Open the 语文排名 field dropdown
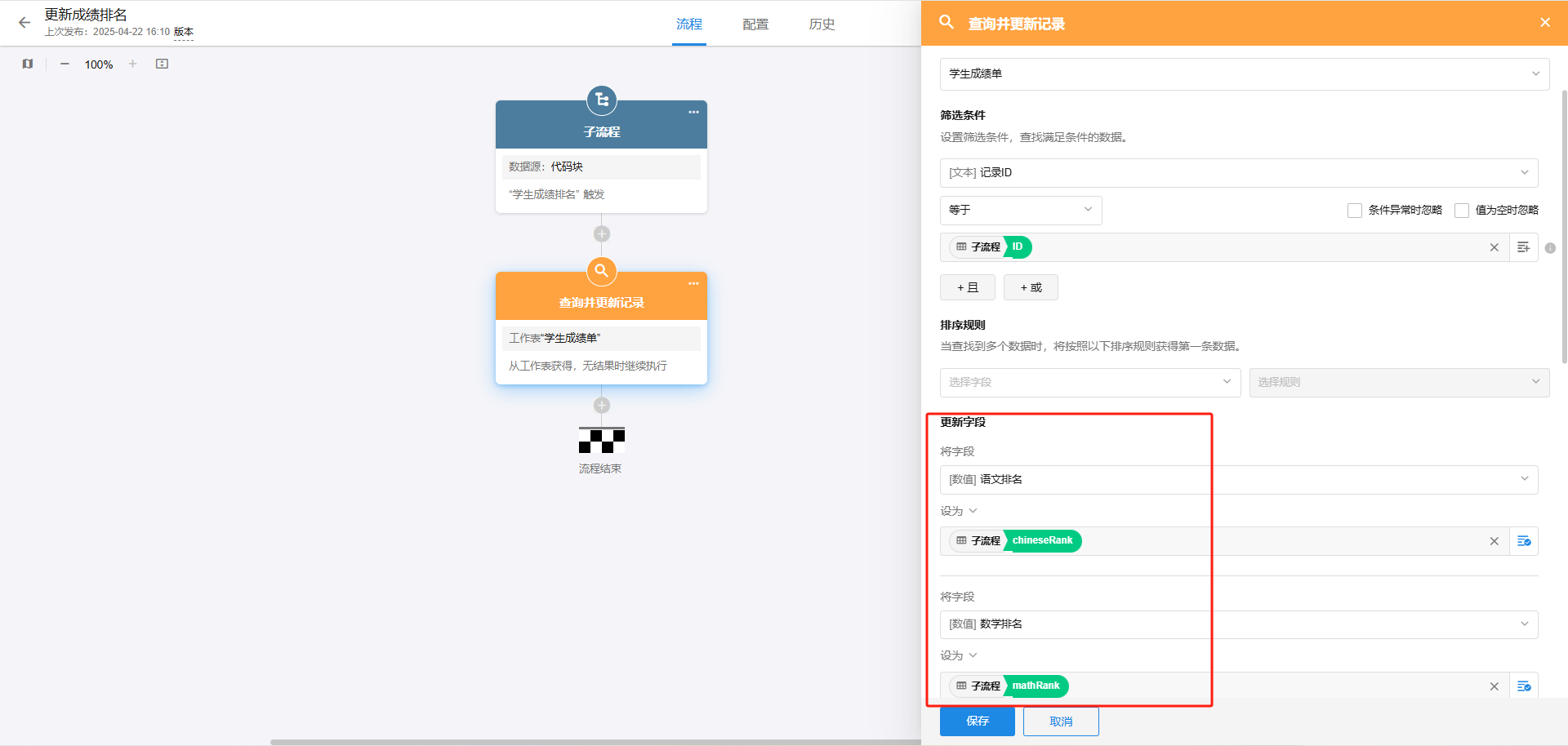 1239,480
